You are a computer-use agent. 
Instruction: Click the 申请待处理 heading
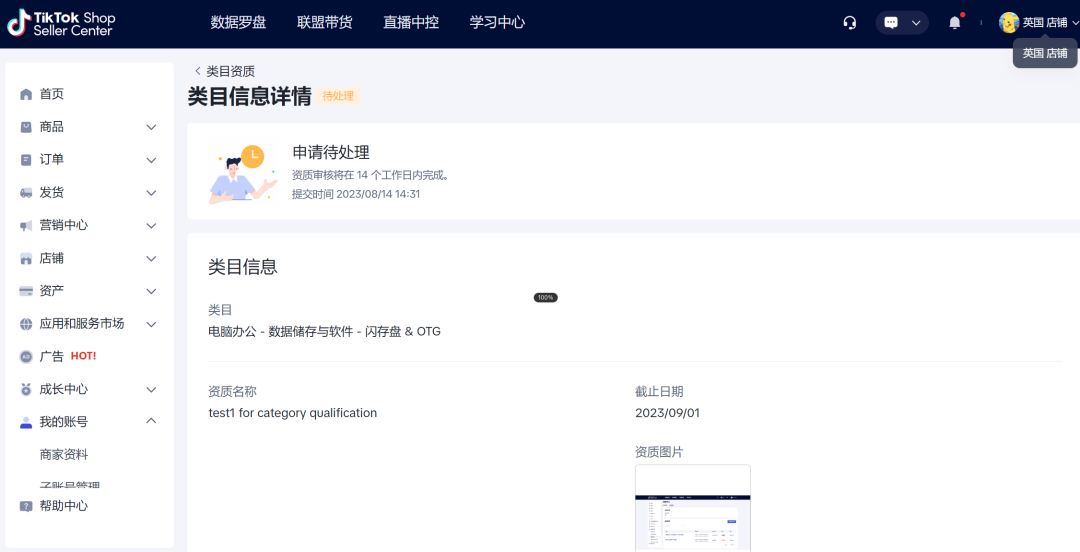[x=331, y=152]
